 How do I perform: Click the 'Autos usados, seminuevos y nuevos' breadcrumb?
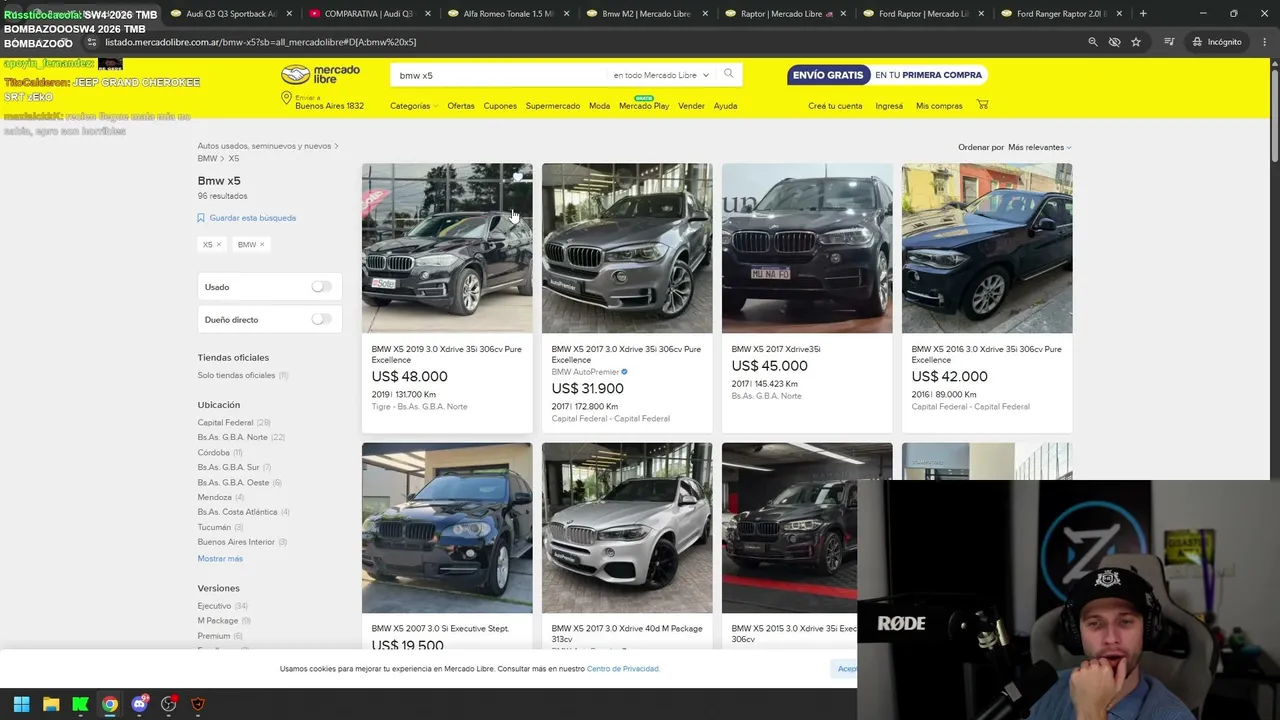click(264, 146)
